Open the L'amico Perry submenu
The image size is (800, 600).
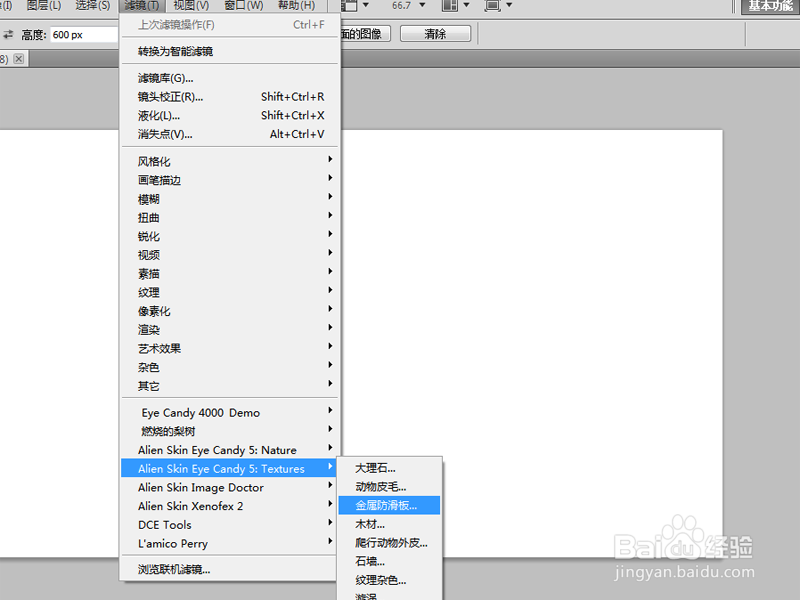(230, 543)
